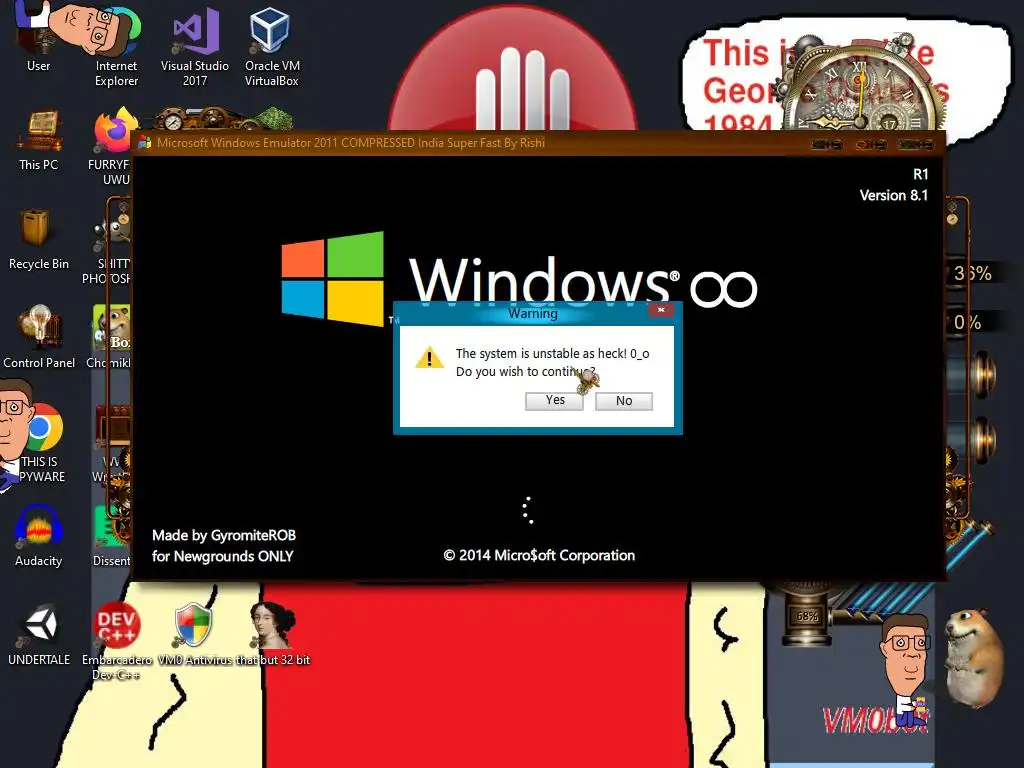The width and height of the screenshot is (1024, 768).
Task: Close the emulator window
Action: click(x=916, y=144)
